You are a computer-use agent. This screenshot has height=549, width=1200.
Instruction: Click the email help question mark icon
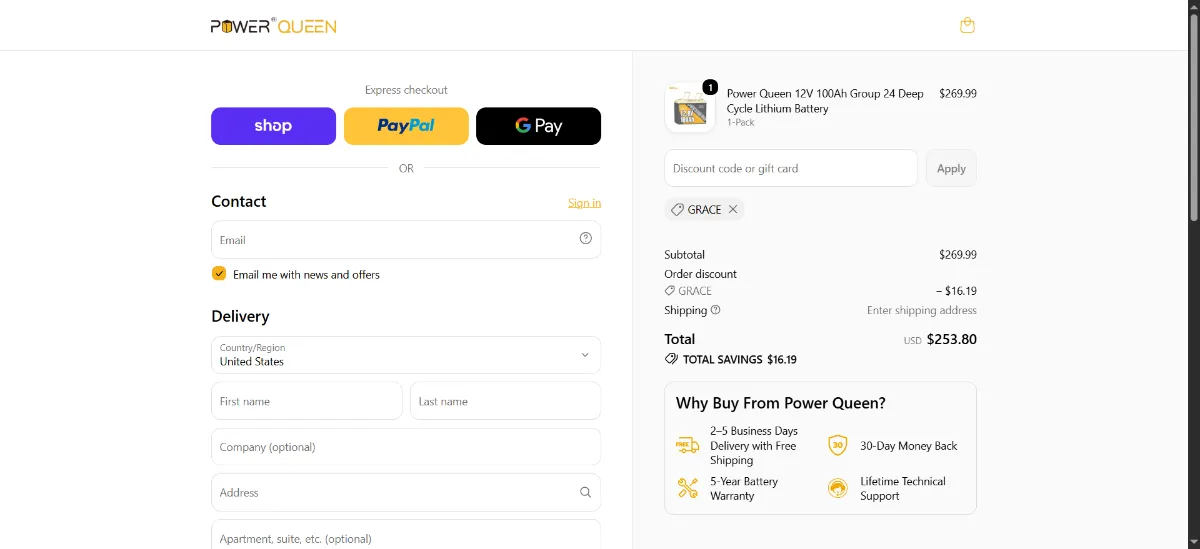click(586, 238)
